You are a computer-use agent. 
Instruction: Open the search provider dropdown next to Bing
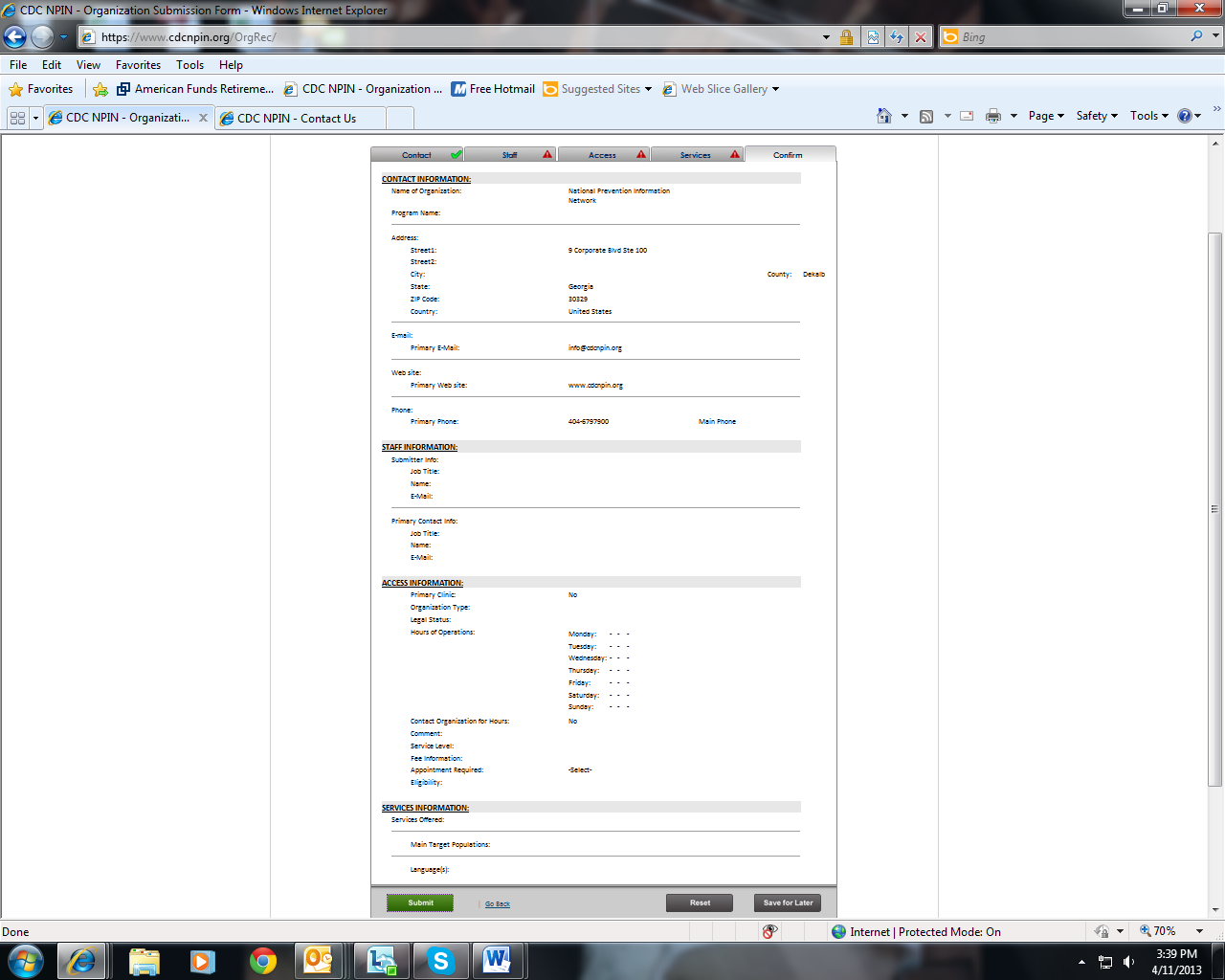pos(1216,36)
